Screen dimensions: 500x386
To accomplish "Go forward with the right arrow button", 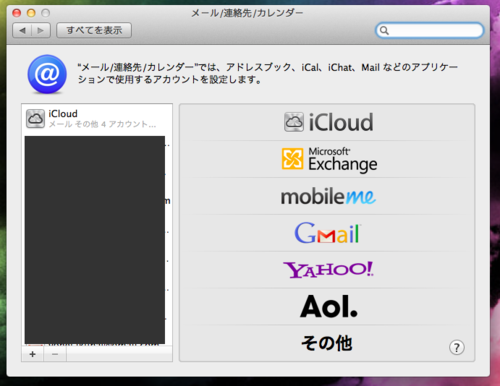I will [41, 30].
